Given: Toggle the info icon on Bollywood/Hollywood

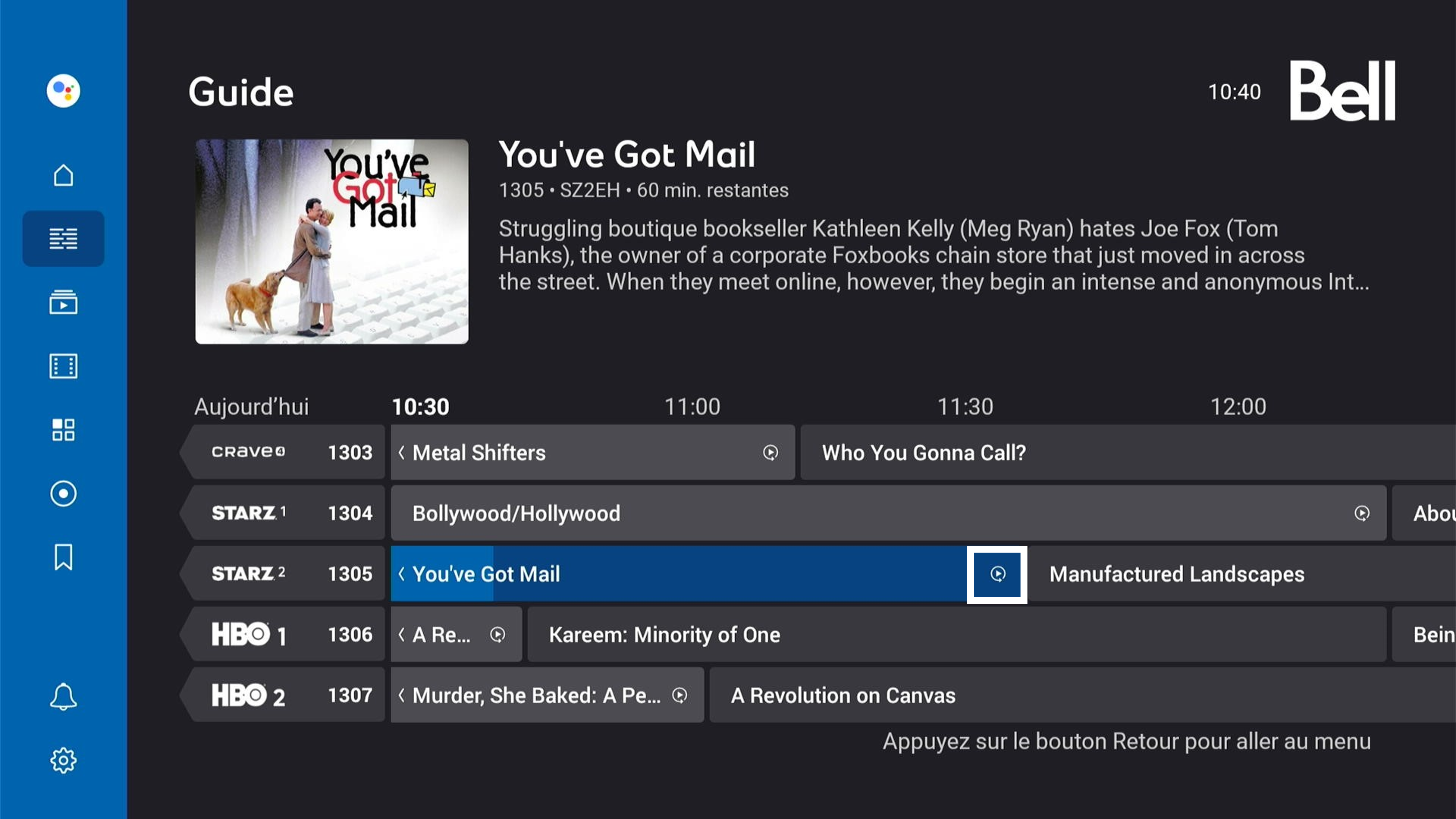Looking at the screenshot, I should tap(1362, 513).
